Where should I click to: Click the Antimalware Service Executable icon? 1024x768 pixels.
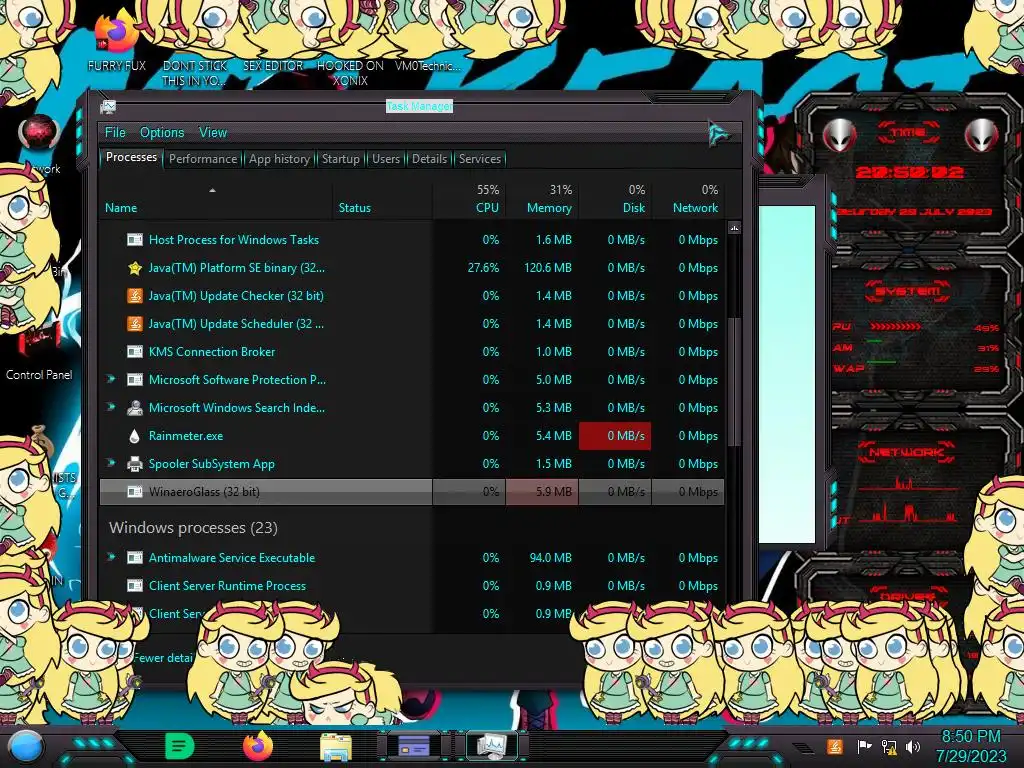[x=135, y=558]
